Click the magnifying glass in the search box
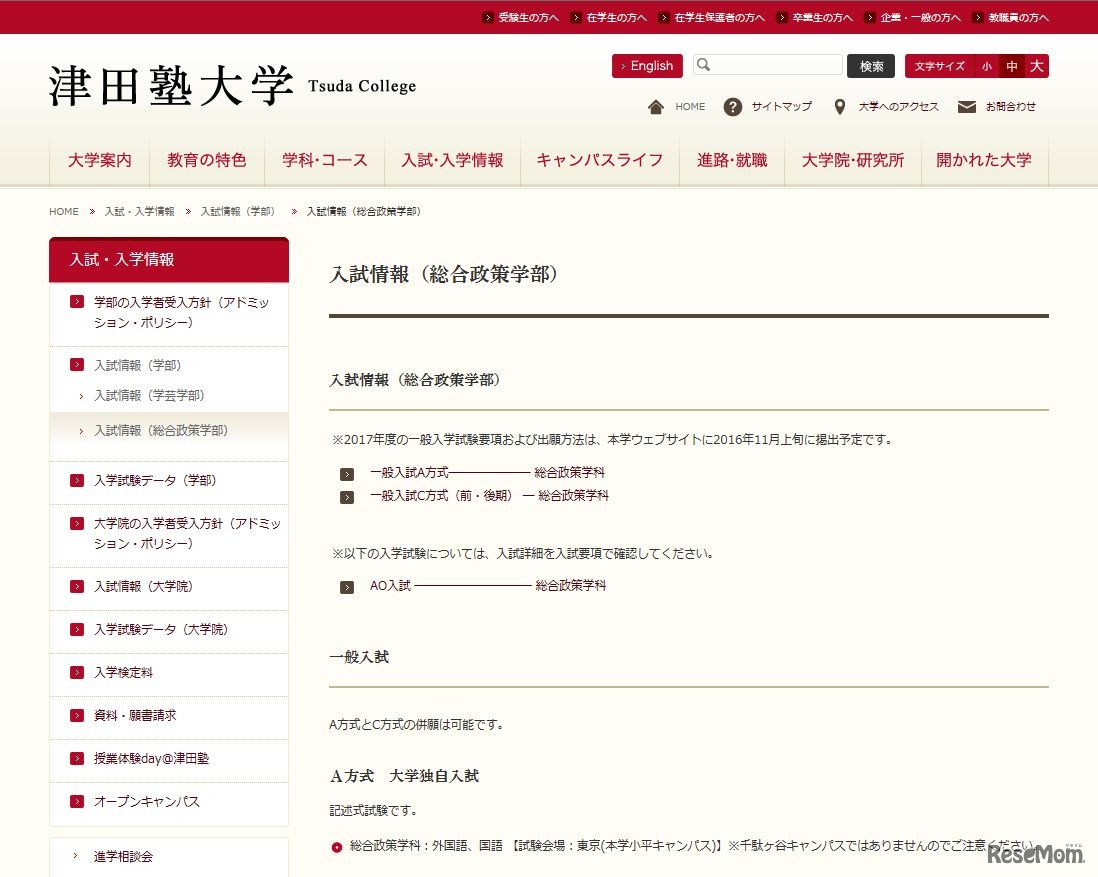This screenshot has width=1098, height=877. click(x=705, y=64)
